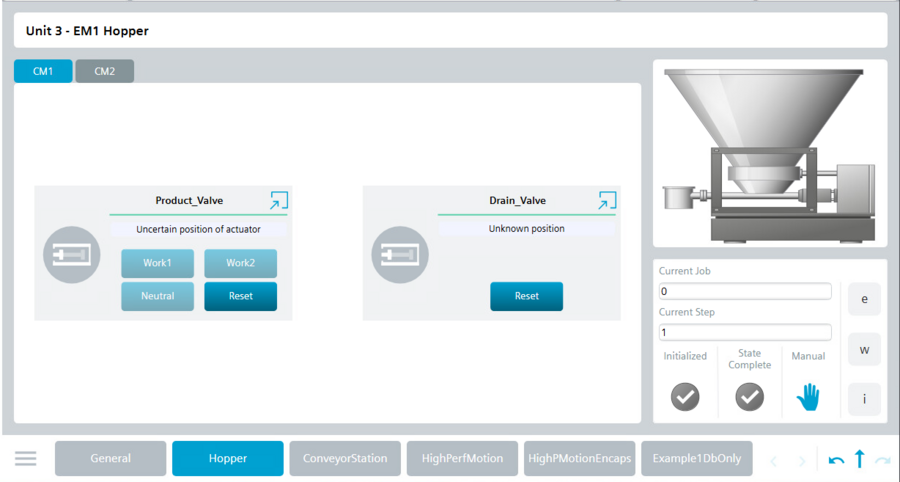Open the Example1DbOnly screen
The width and height of the screenshot is (900, 482).
697,458
